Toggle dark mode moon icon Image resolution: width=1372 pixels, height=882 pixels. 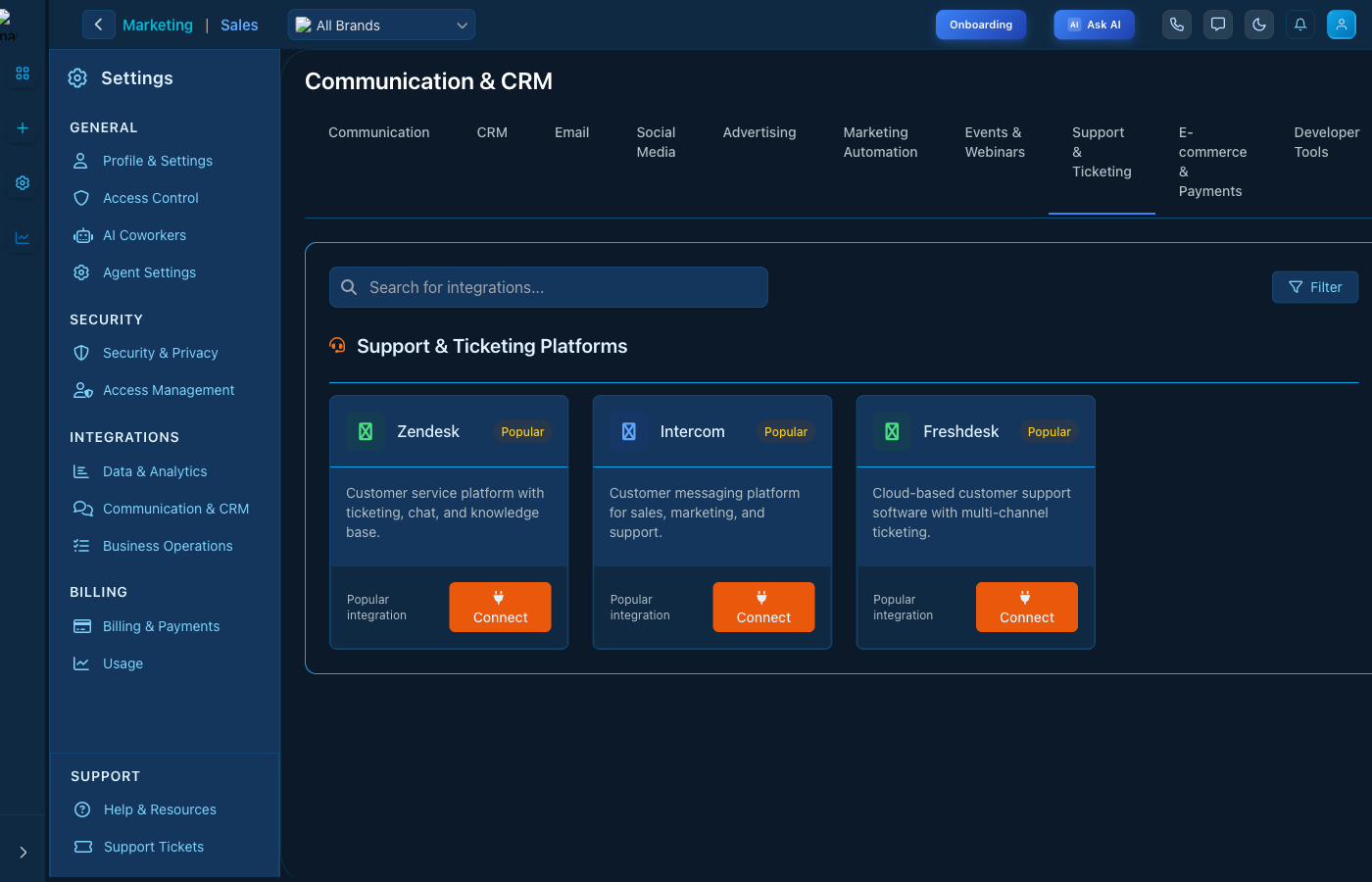click(1259, 24)
